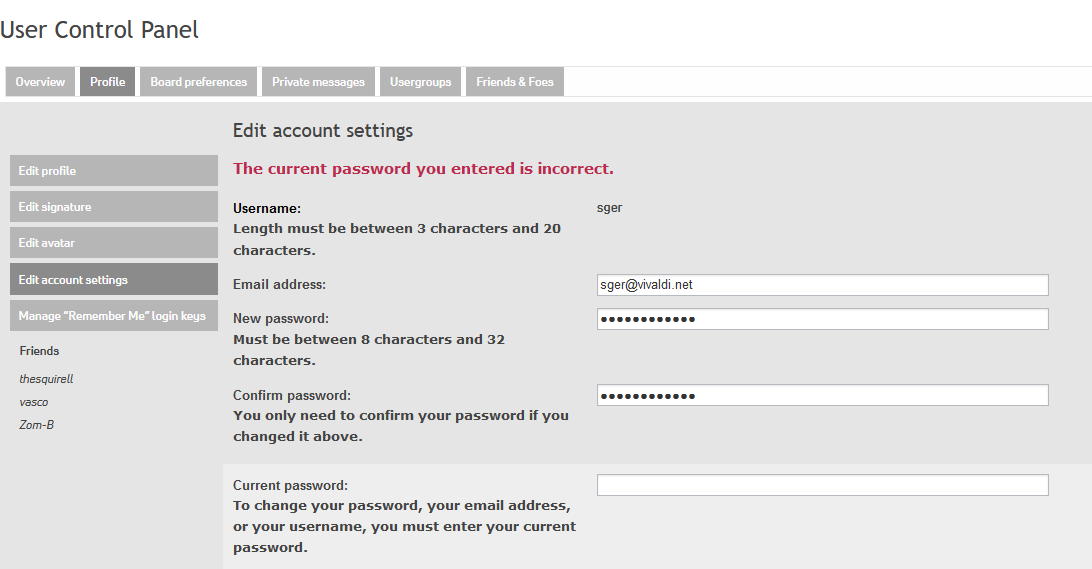Click the Confirm password field

click(822, 395)
